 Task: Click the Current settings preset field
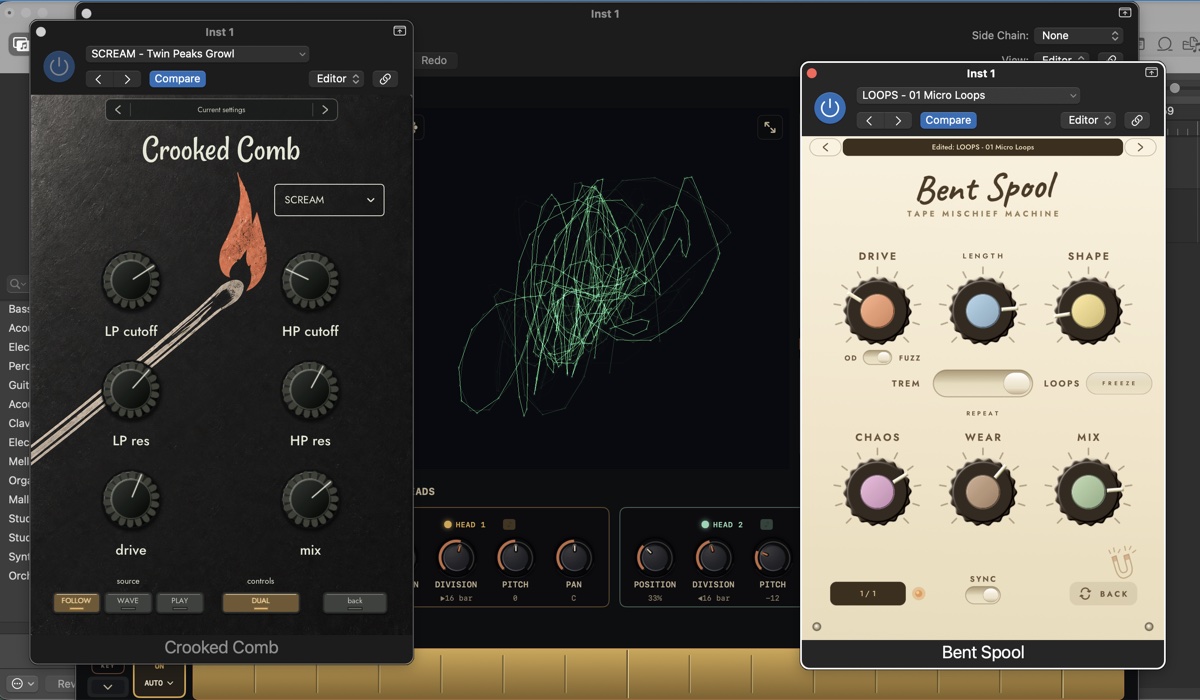coord(221,110)
